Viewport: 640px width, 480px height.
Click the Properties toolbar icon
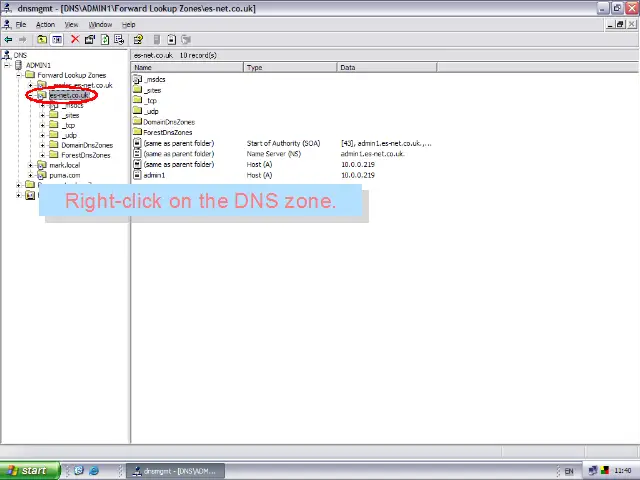click(x=90, y=40)
